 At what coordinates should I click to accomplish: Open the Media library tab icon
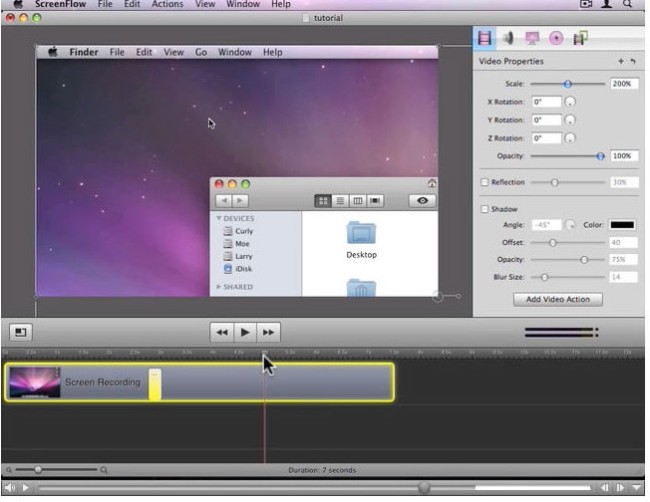[580, 38]
